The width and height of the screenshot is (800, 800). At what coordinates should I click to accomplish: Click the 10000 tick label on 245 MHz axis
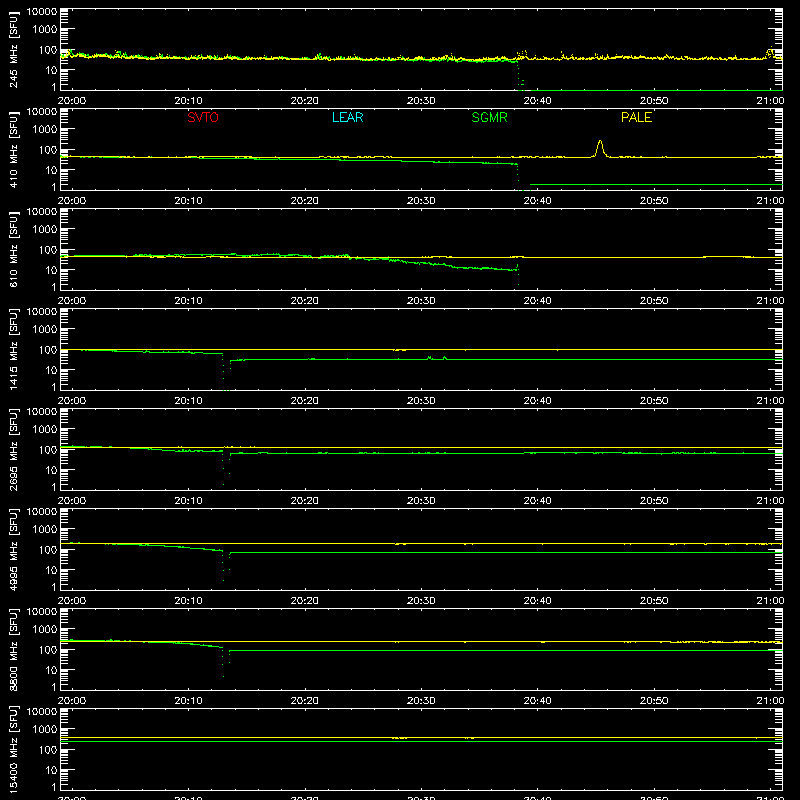click(x=42, y=12)
